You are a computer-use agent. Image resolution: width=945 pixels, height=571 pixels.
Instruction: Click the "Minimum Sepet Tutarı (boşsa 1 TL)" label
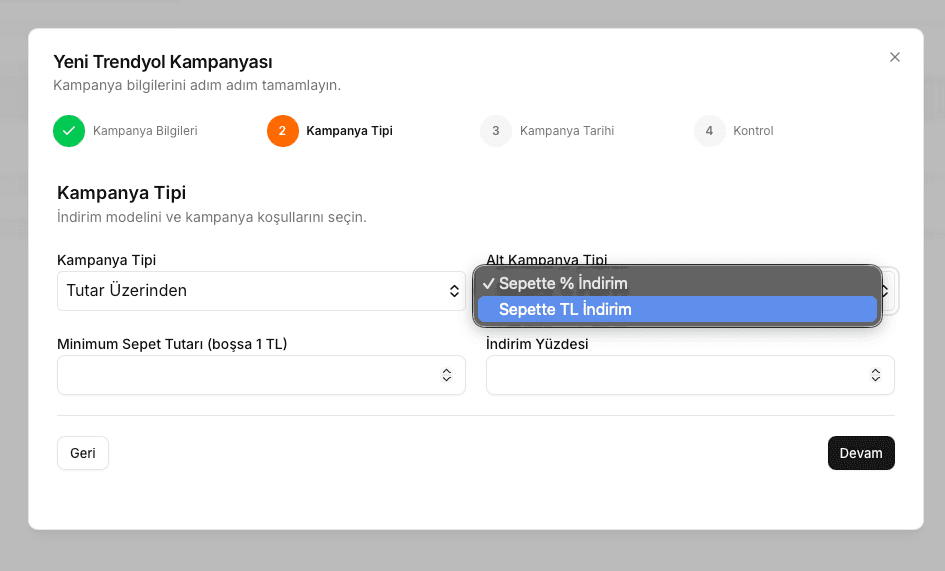(172, 344)
